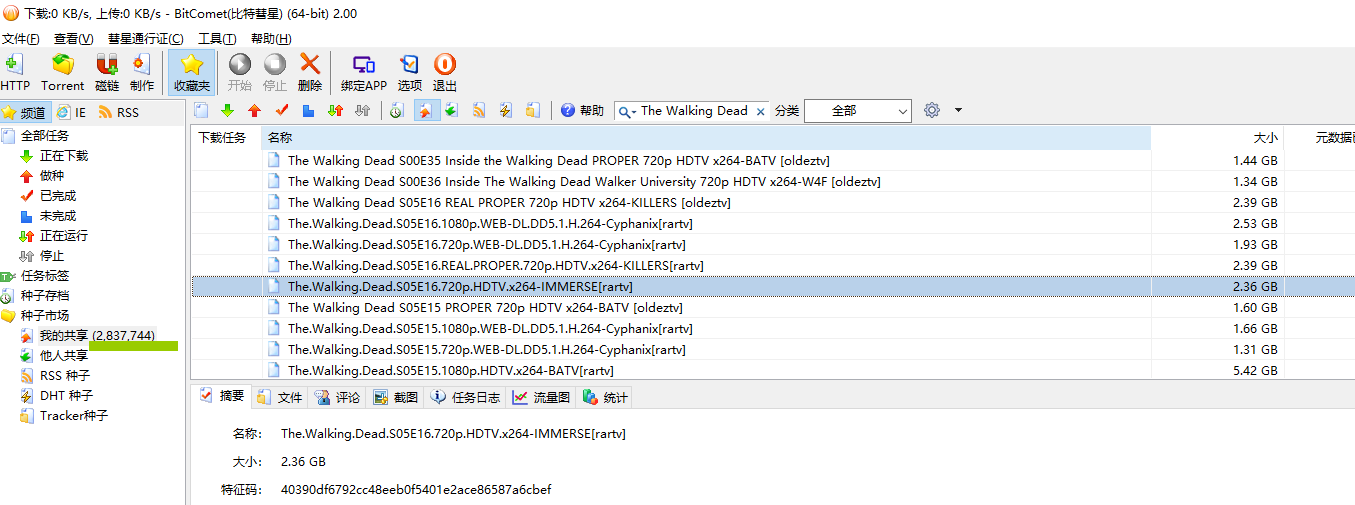Click the 制作 make torrent icon
1355x505 pixels.
pyautogui.click(x=142, y=73)
